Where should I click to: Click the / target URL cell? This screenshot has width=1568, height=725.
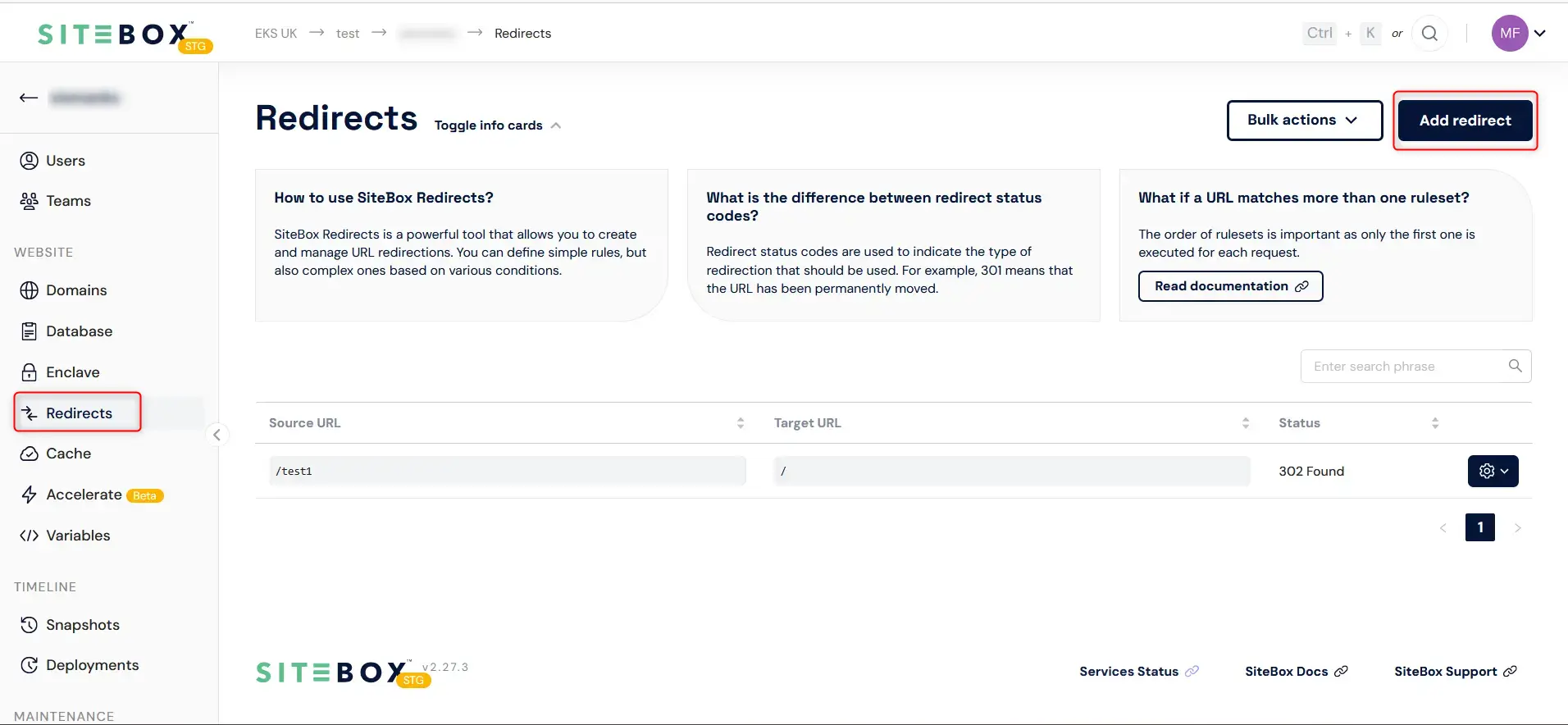[x=1012, y=471]
